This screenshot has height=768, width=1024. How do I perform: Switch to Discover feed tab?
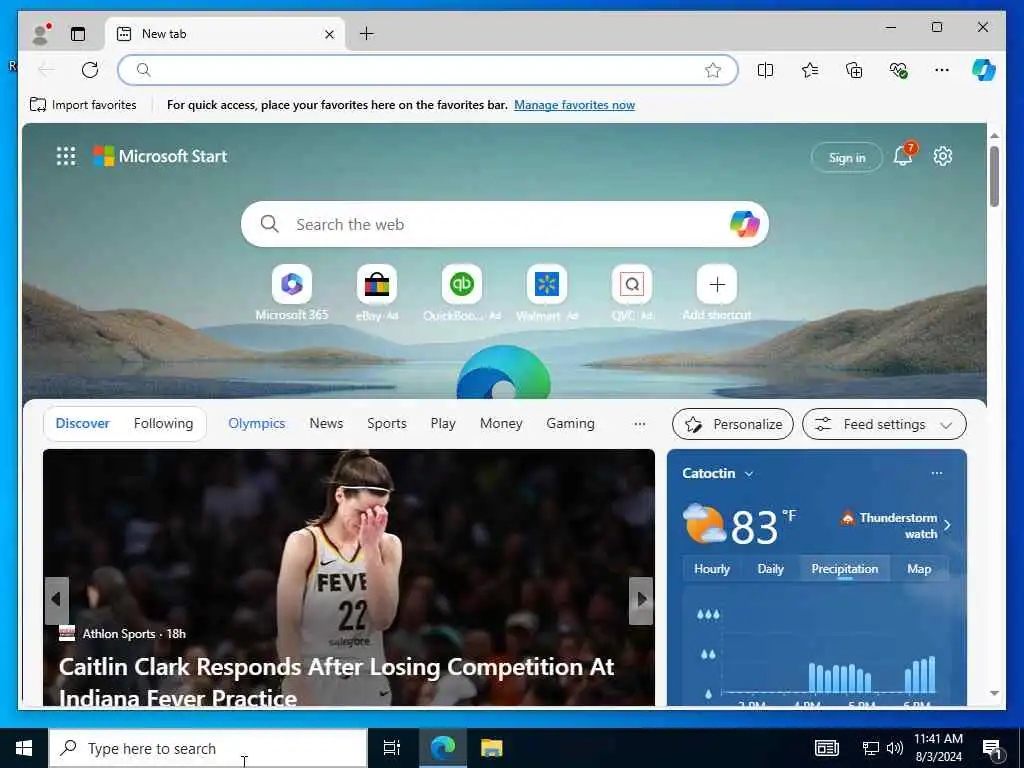coord(82,423)
